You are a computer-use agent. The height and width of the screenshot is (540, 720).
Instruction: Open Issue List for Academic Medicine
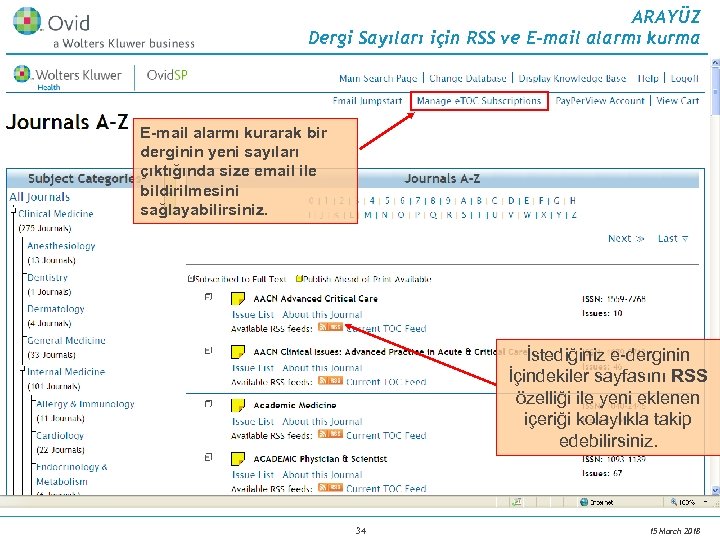(x=253, y=421)
